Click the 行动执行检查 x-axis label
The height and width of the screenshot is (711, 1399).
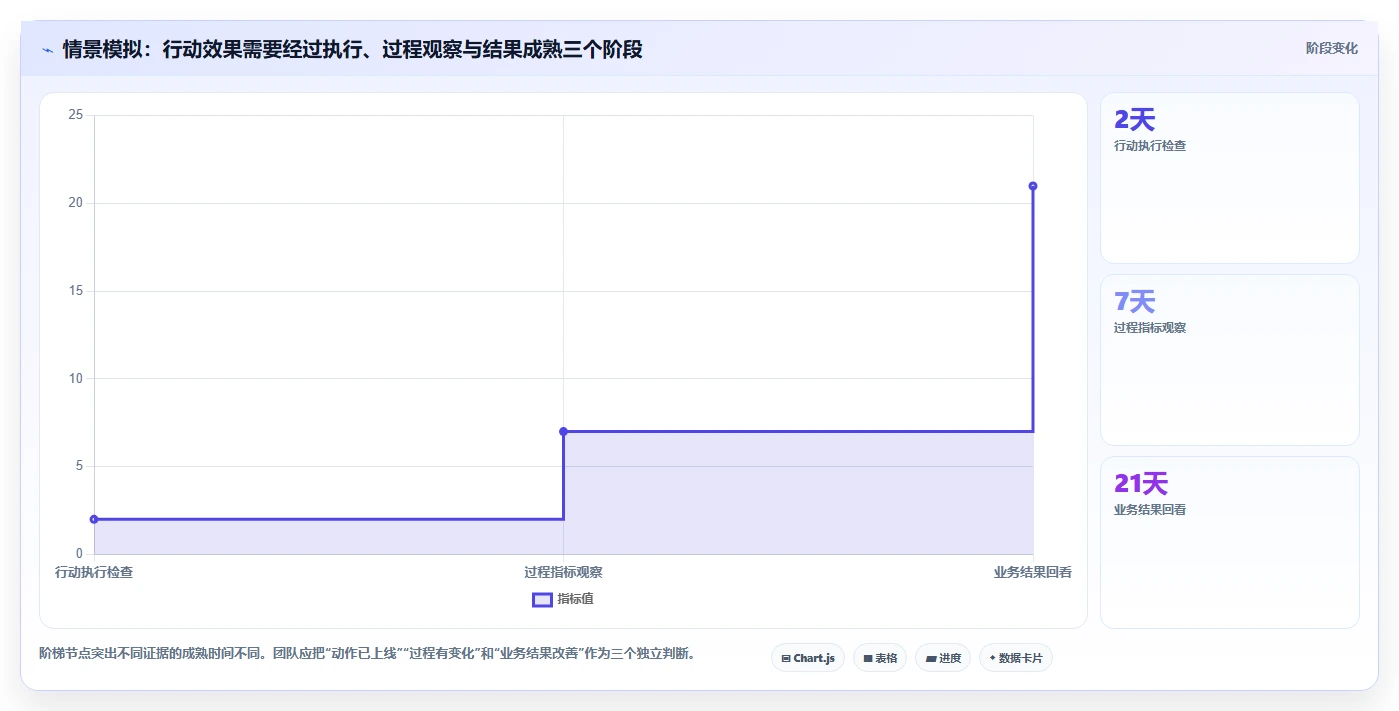pos(94,573)
